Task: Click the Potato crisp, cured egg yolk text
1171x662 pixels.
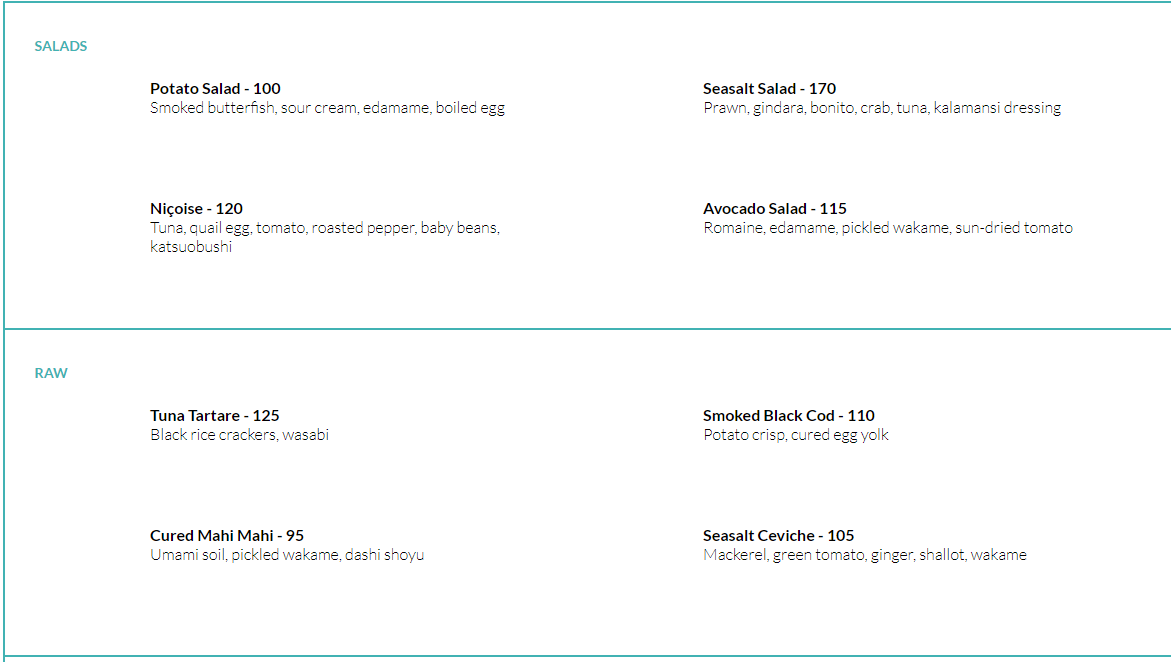Action: click(796, 435)
